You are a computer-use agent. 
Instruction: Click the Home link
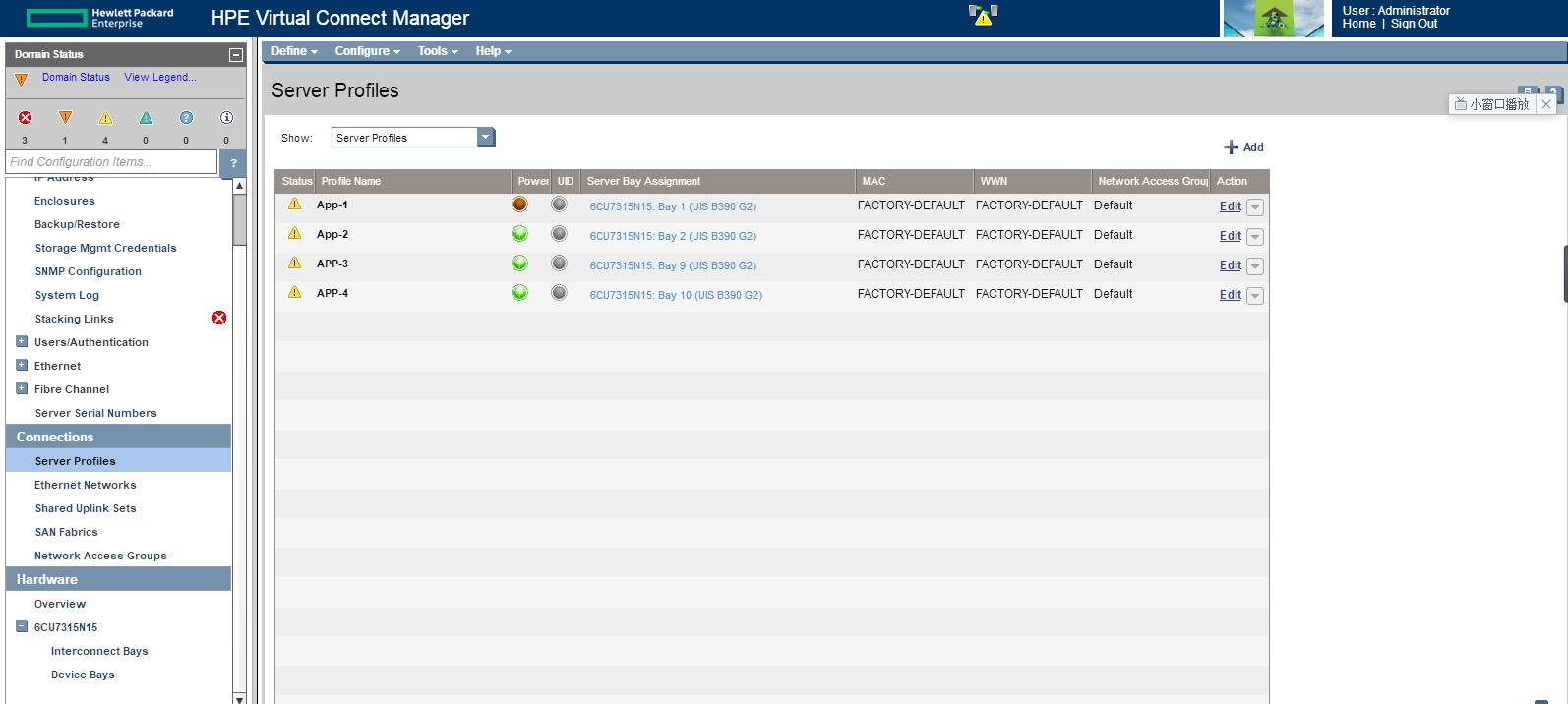point(1358,24)
